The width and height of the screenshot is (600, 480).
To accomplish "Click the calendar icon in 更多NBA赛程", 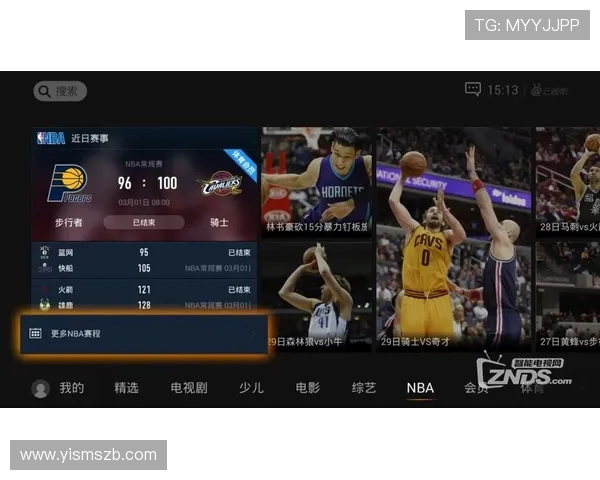I will click(35, 333).
